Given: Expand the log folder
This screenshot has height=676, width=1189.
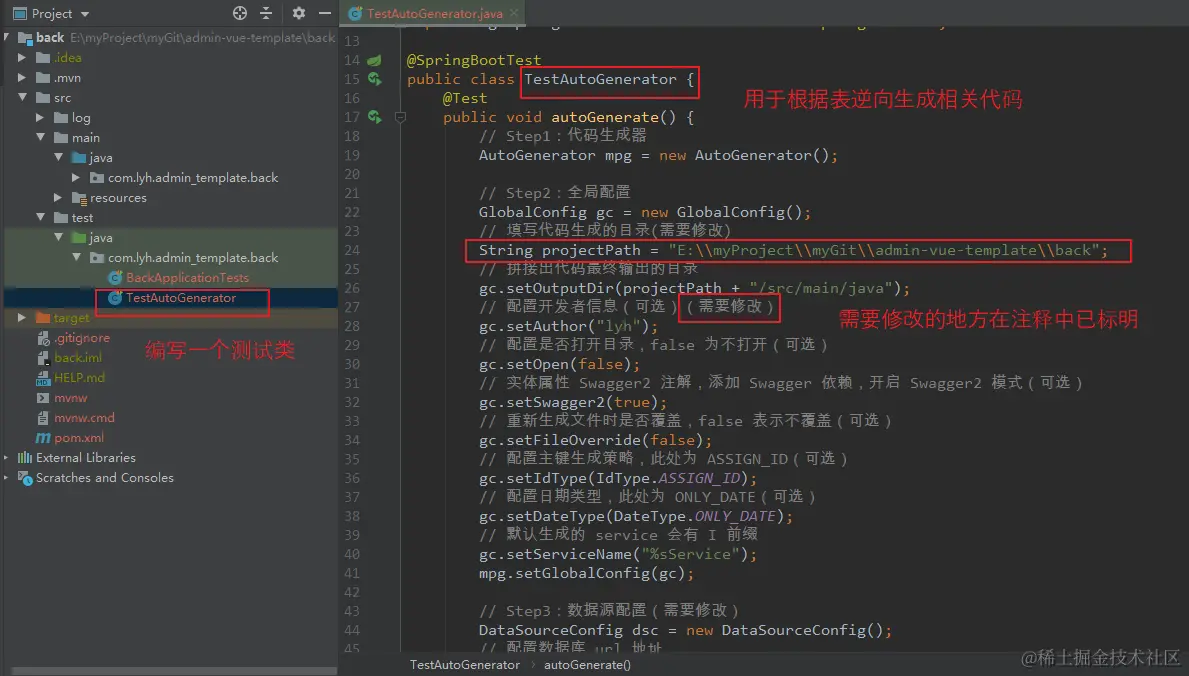Looking at the screenshot, I should coord(40,118).
